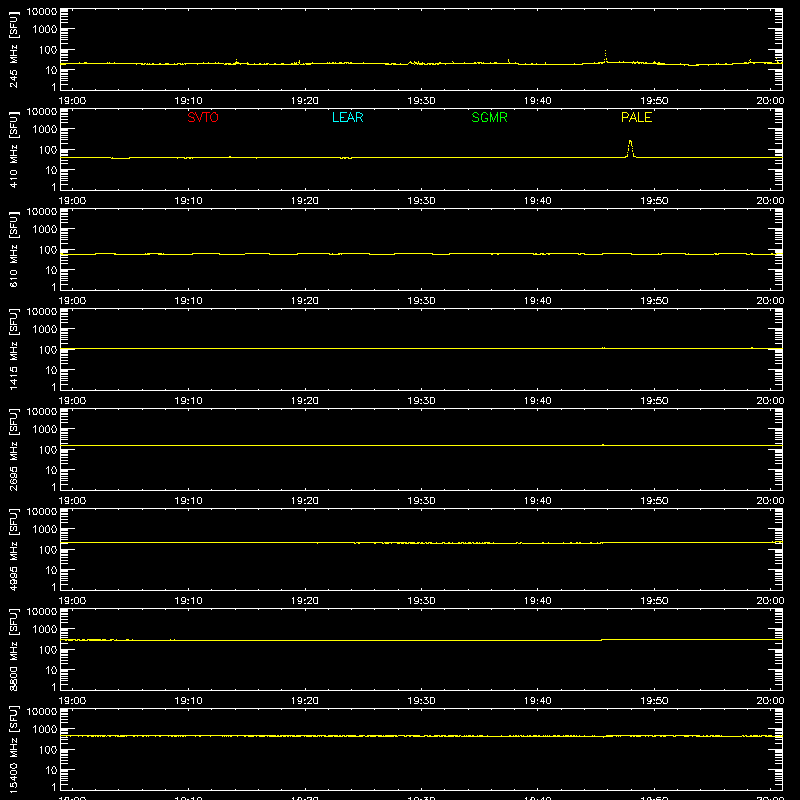Click the 410 MHz [SFU] axis title

point(13,149)
